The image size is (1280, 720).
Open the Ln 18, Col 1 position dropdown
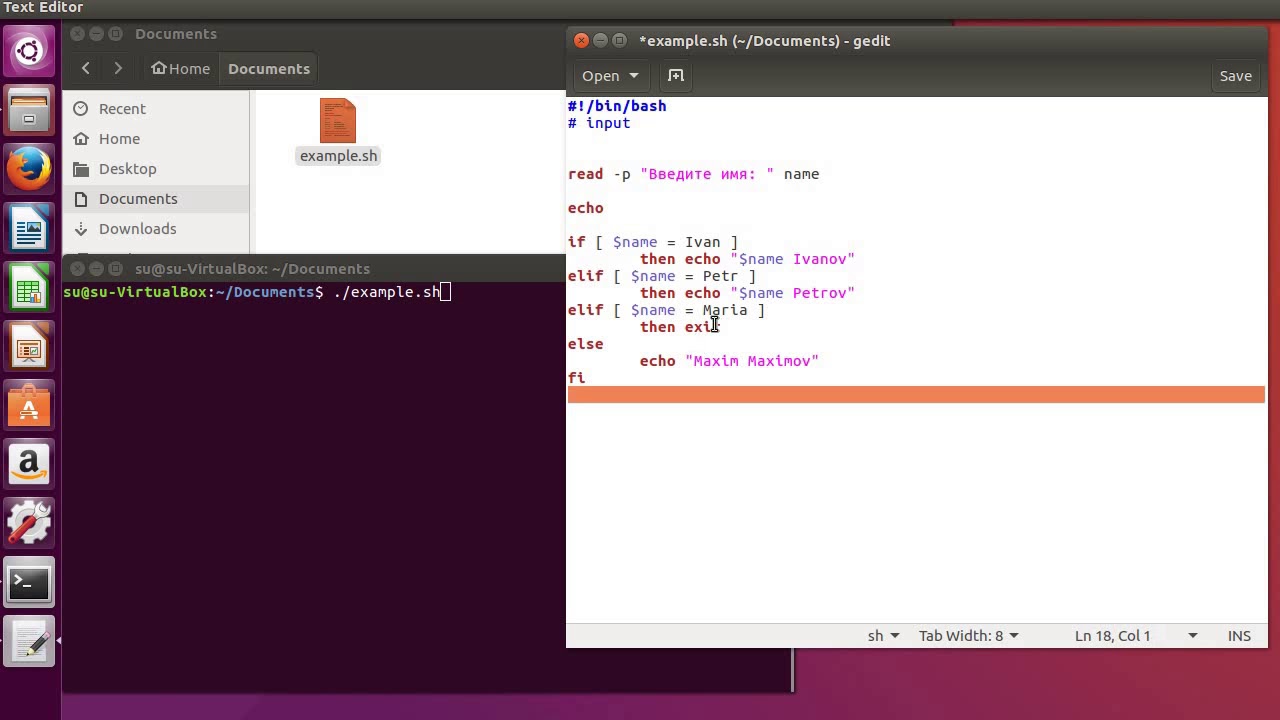click(1135, 636)
